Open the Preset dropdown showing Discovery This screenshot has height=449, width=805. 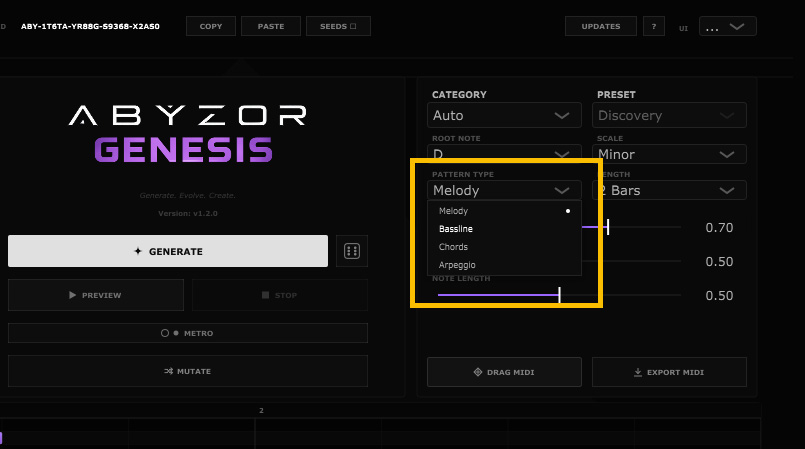[x=669, y=115]
